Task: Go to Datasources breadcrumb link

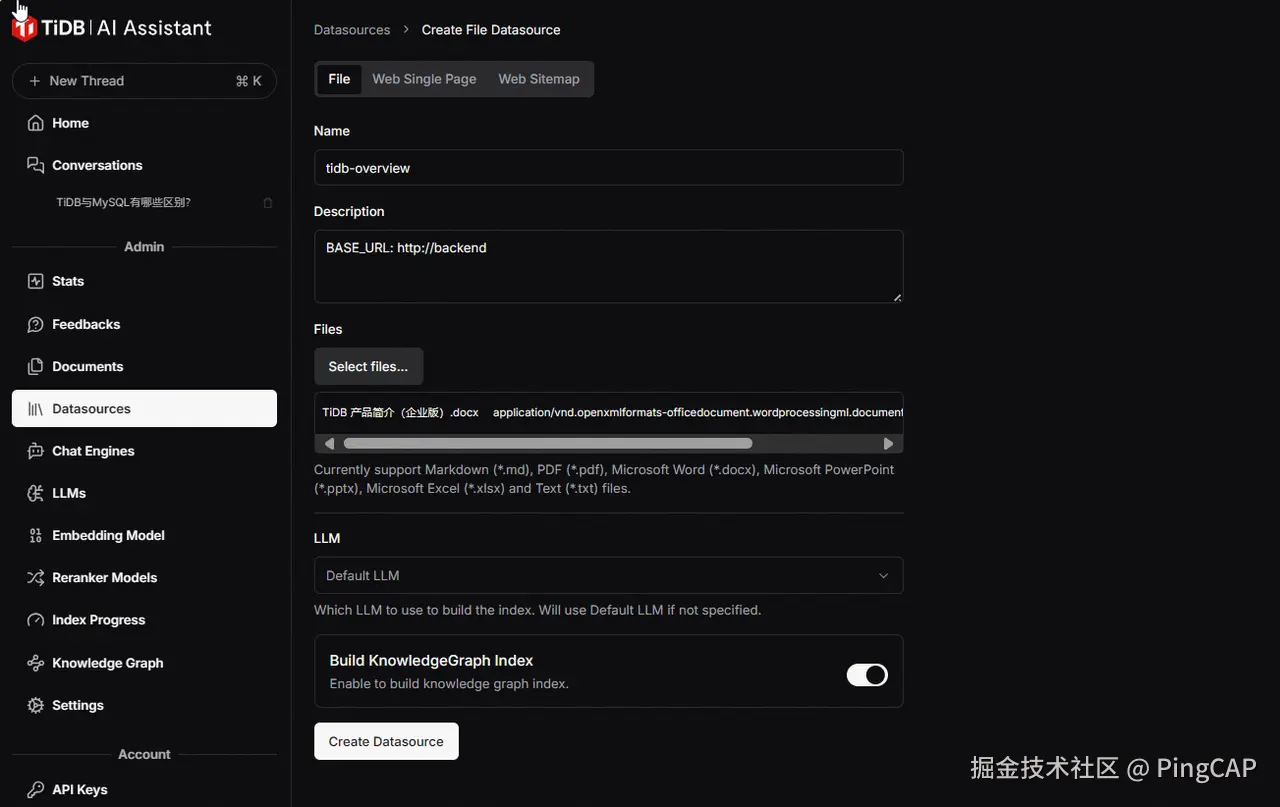Action: click(352, 30)
